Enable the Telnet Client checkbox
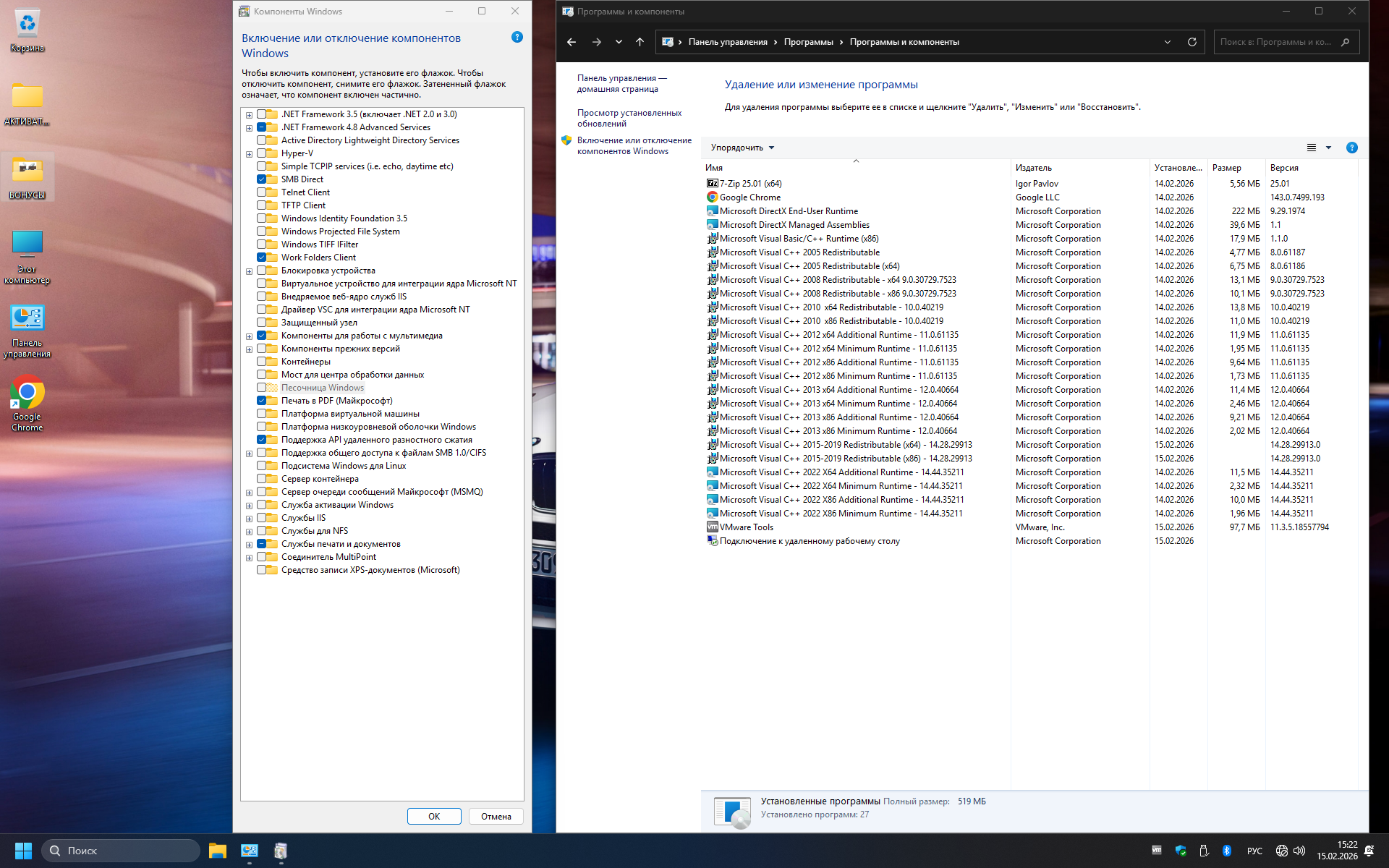Viewport: 1389px width, 868px height. click(x=262, y=192)
